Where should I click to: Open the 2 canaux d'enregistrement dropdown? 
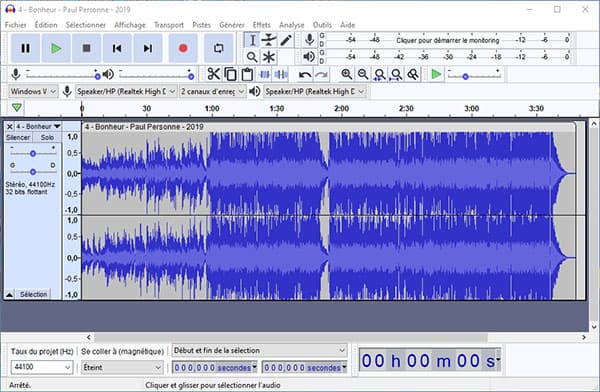coord(212,91)
